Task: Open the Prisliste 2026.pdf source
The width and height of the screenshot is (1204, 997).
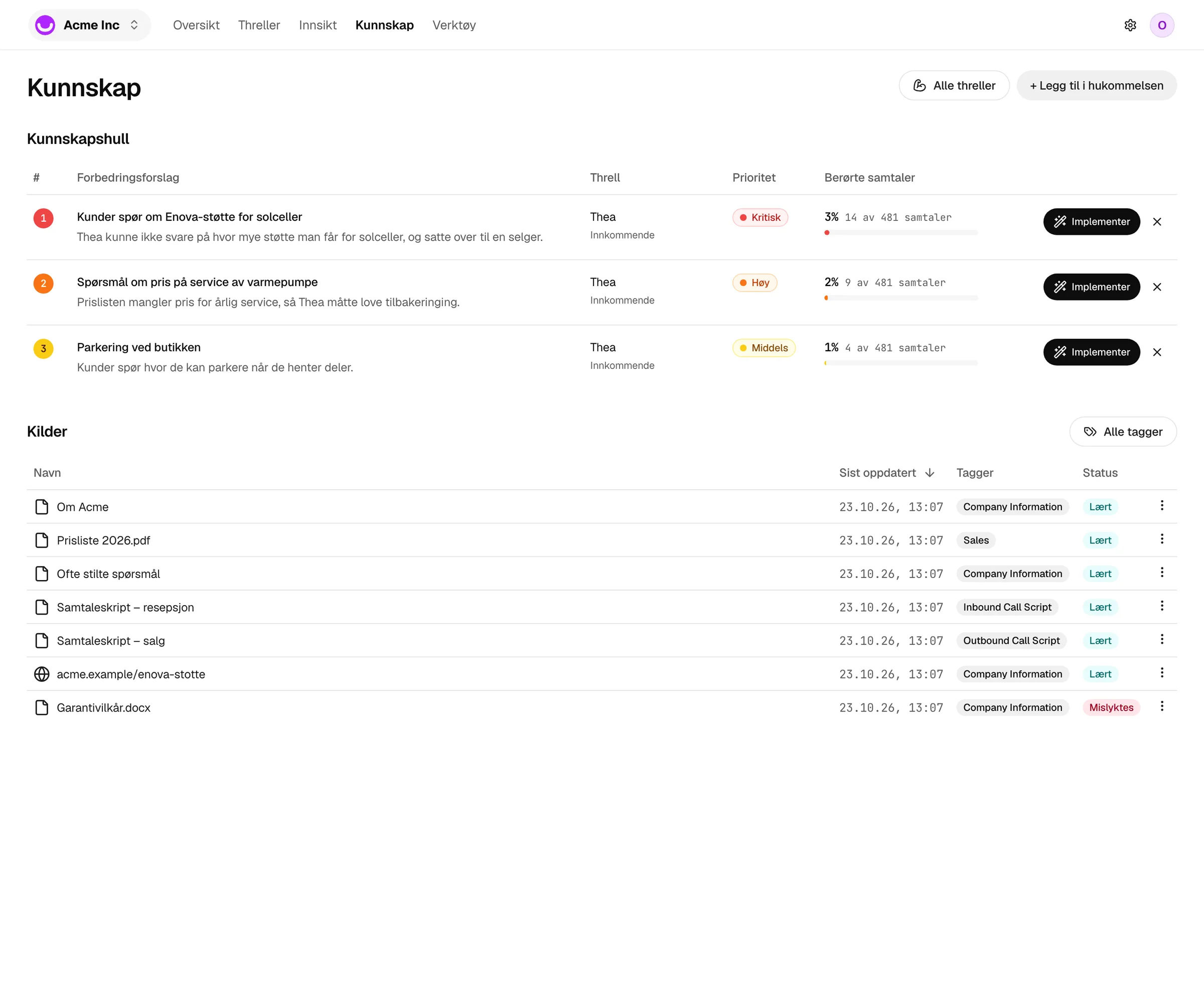Action: click(103, 540)
